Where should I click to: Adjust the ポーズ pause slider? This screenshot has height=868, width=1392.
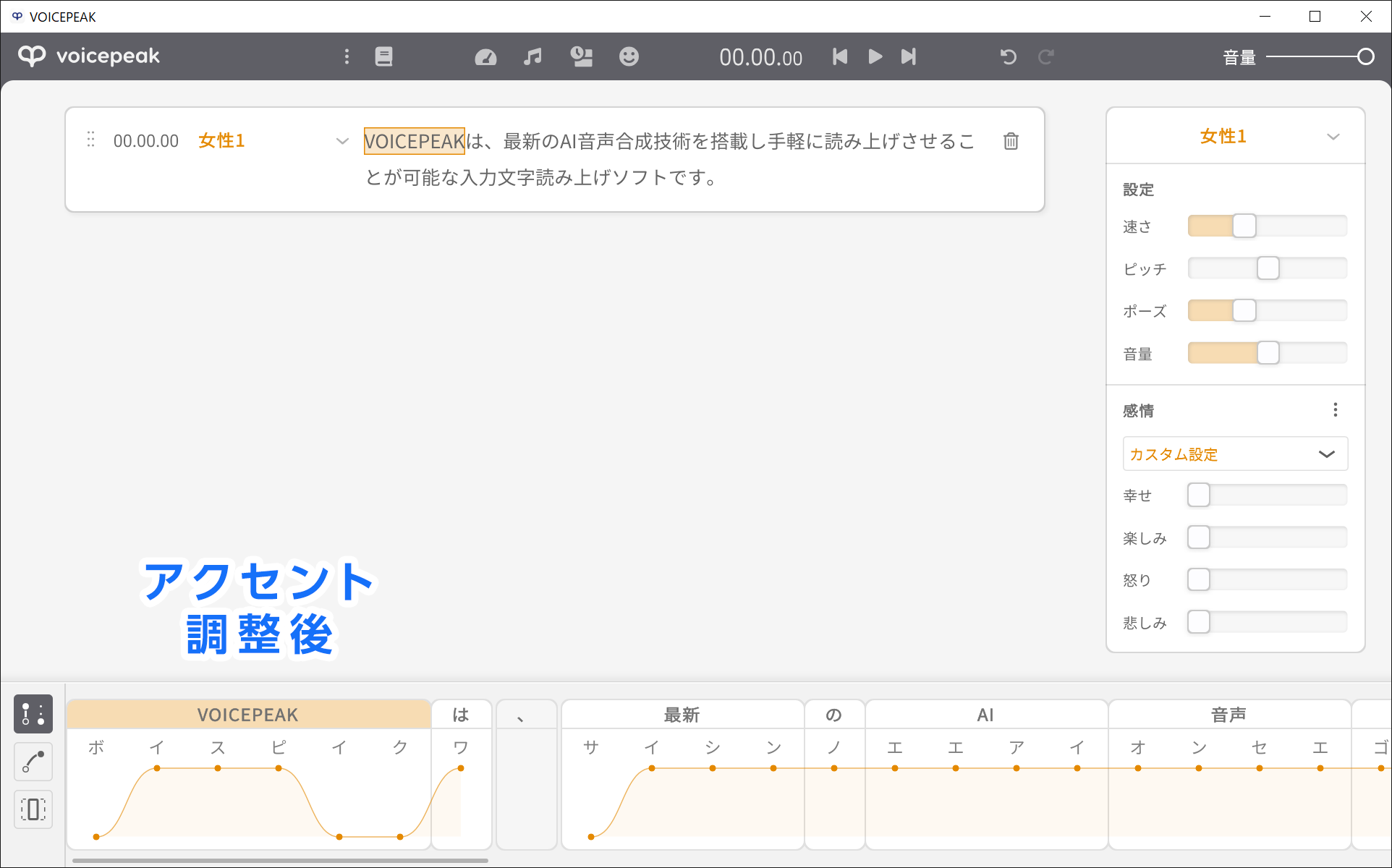click(1268, 310)
